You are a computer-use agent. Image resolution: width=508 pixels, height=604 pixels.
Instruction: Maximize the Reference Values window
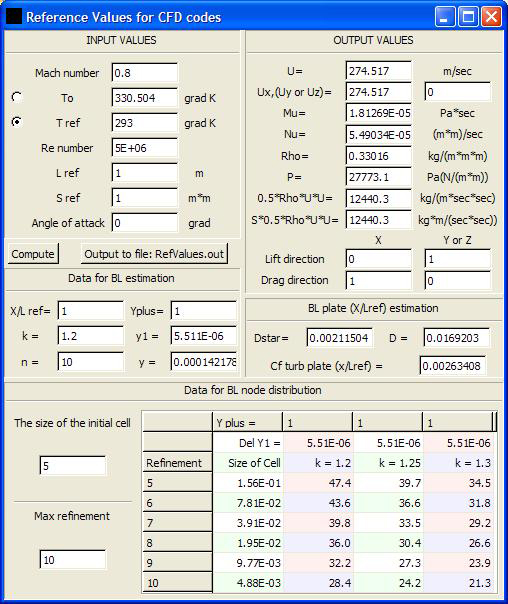[x=468, y=17]
